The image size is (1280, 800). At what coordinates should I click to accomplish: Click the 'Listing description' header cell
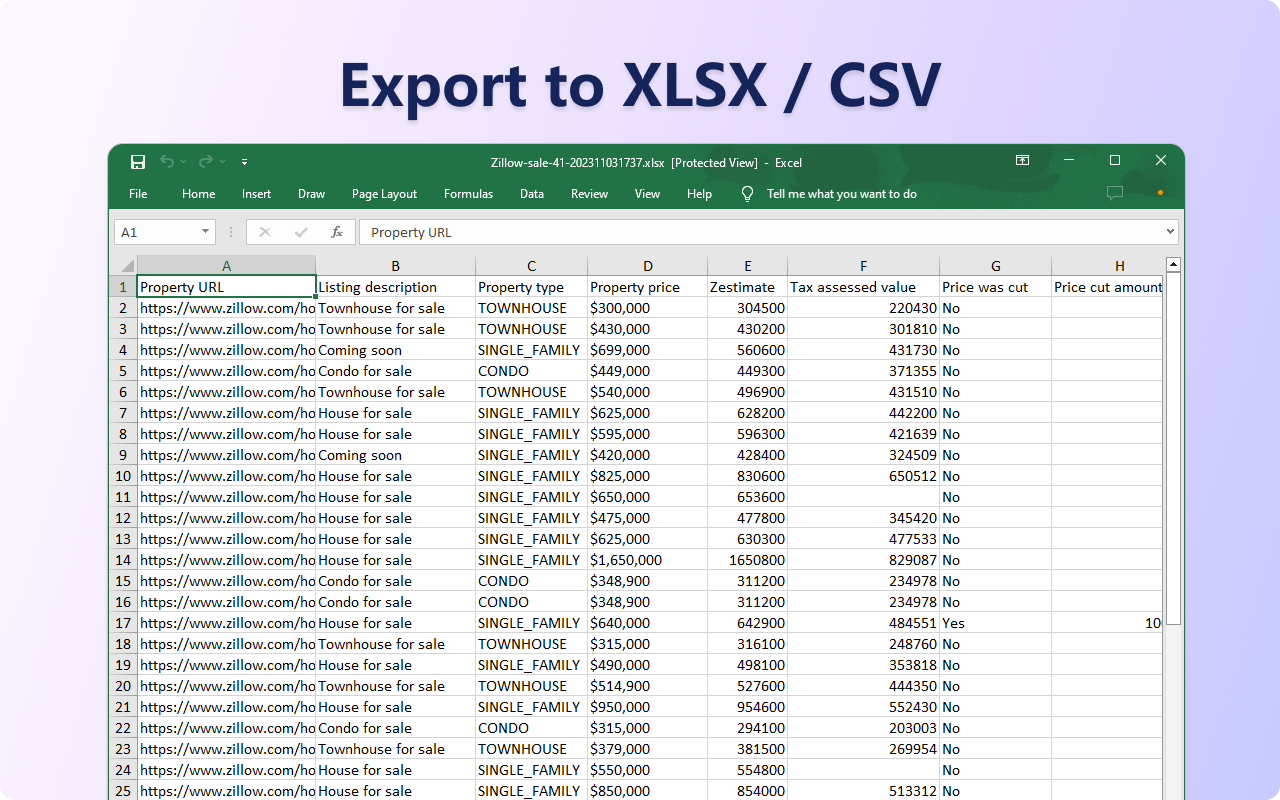click(396, 287)
